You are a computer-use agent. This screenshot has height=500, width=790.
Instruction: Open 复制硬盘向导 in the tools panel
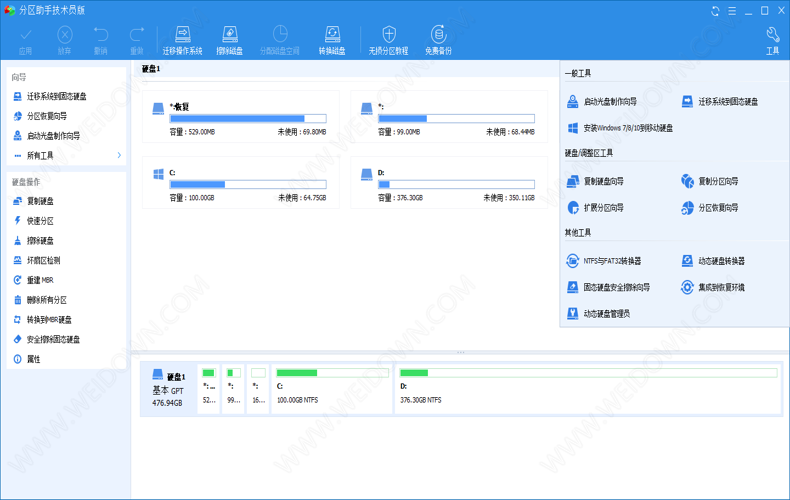pos(595,181)
